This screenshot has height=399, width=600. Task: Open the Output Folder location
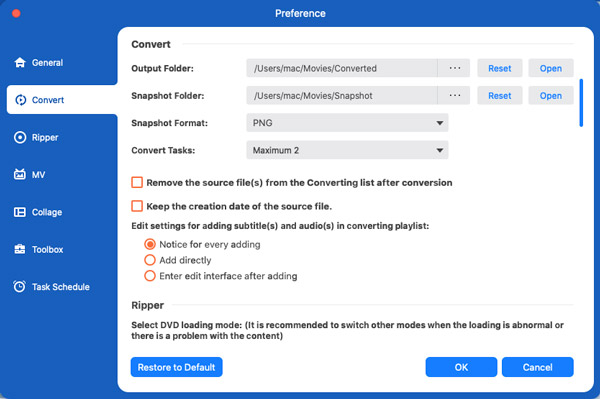pyautogui.click(x=551, y=68)
